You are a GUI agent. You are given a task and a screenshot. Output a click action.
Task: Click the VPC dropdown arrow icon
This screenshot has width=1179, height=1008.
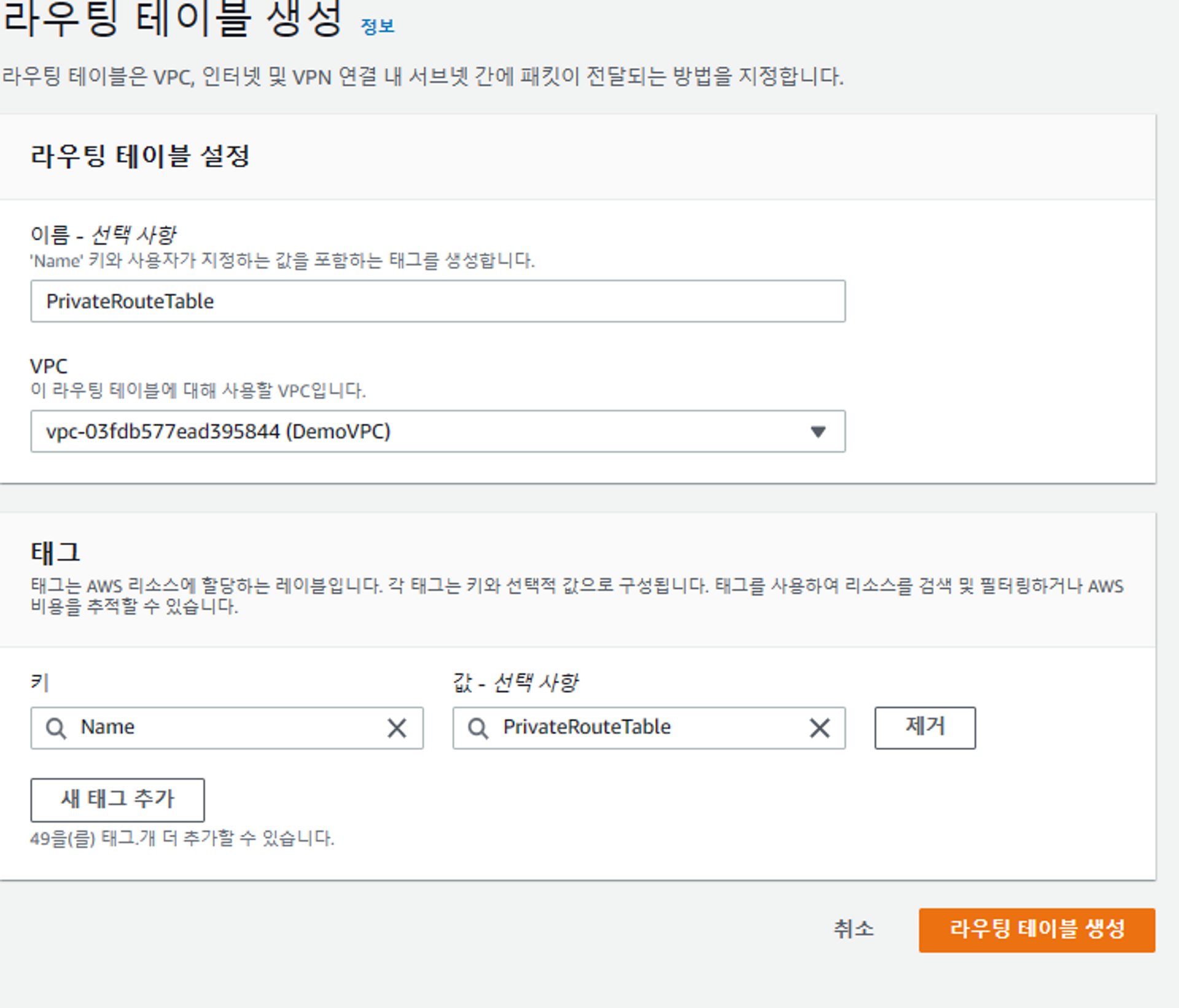817,432
